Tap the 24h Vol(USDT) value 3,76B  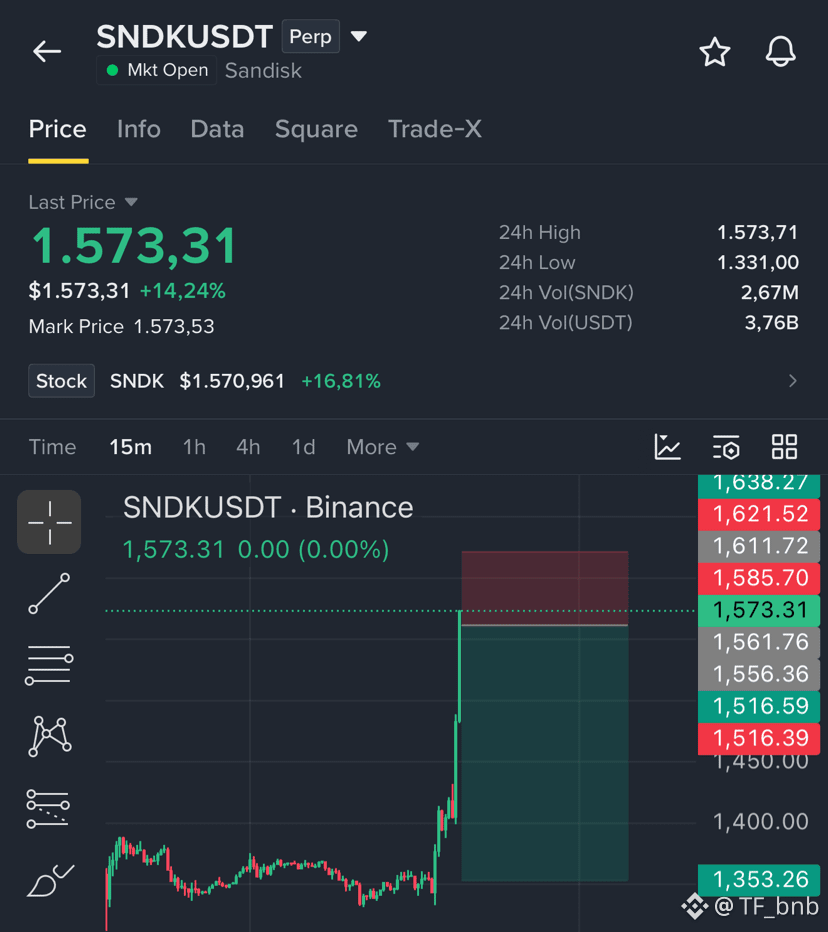click(x=772, y=323)
